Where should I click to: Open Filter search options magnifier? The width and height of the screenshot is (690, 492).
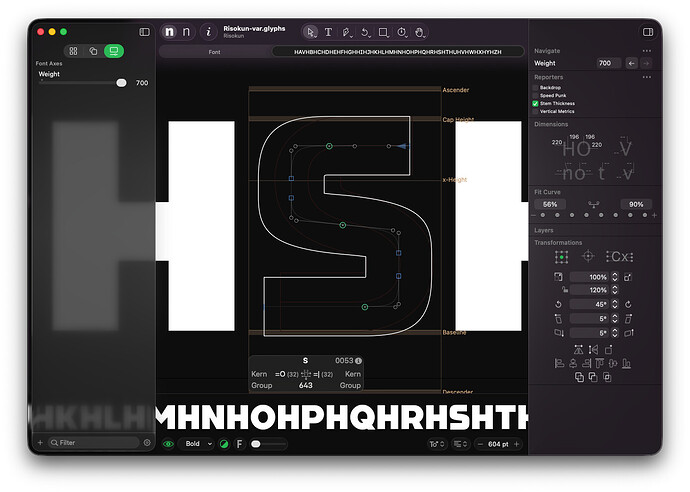pos(55,443)
